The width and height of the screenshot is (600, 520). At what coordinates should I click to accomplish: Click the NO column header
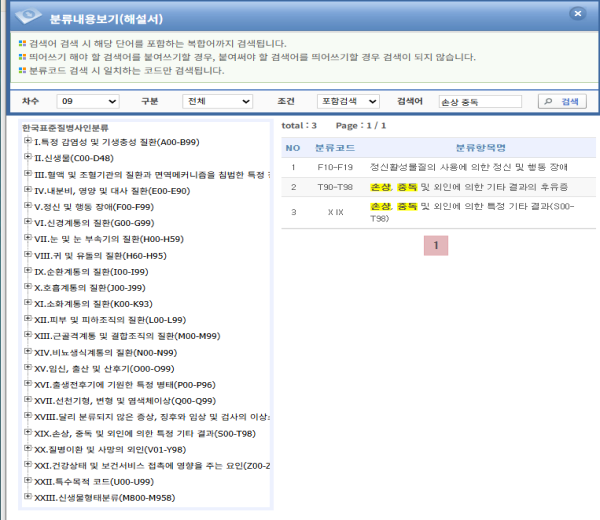tap(293, 148)
